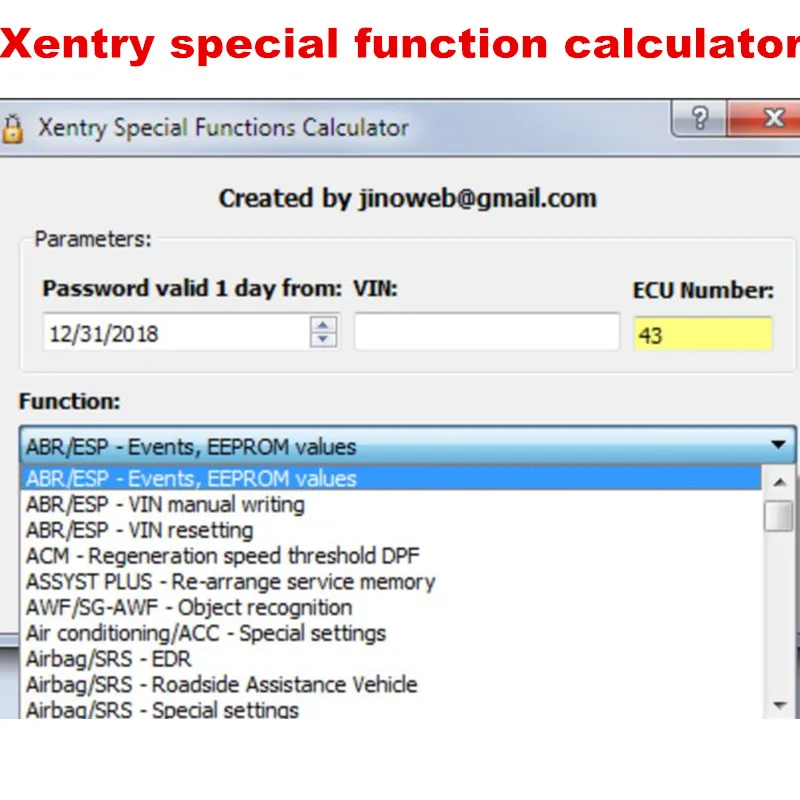
Task: Click the yellow ECU Number field
Action: [703, 334]
